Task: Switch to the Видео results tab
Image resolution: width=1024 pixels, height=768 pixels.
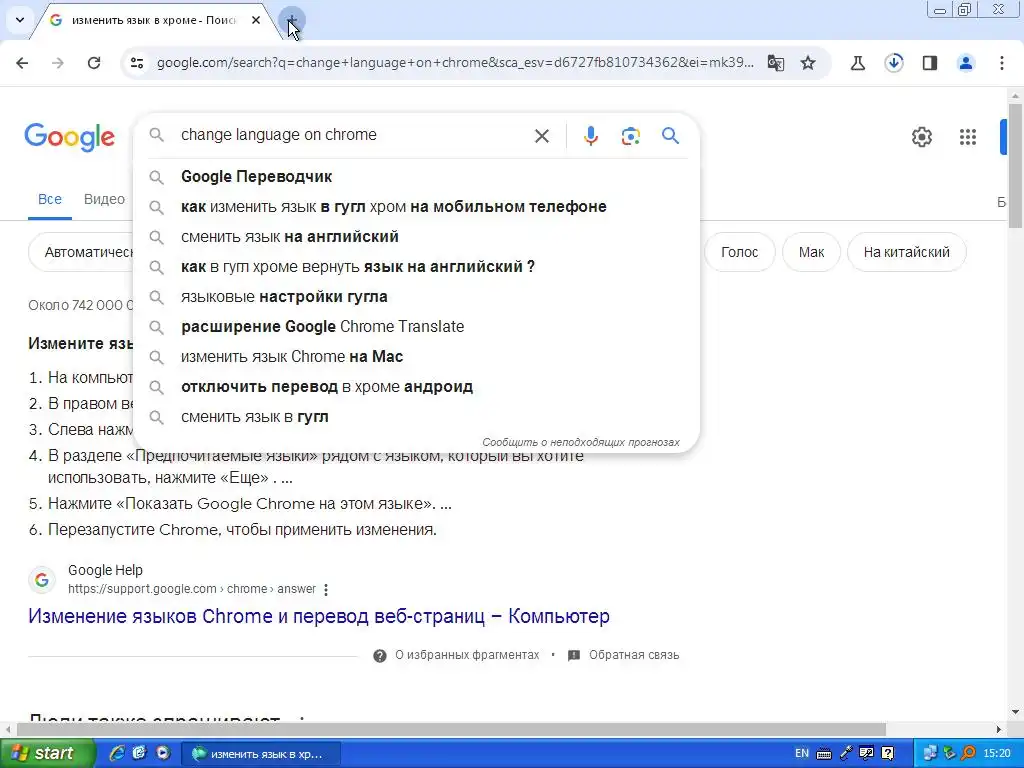Action: 104,199
